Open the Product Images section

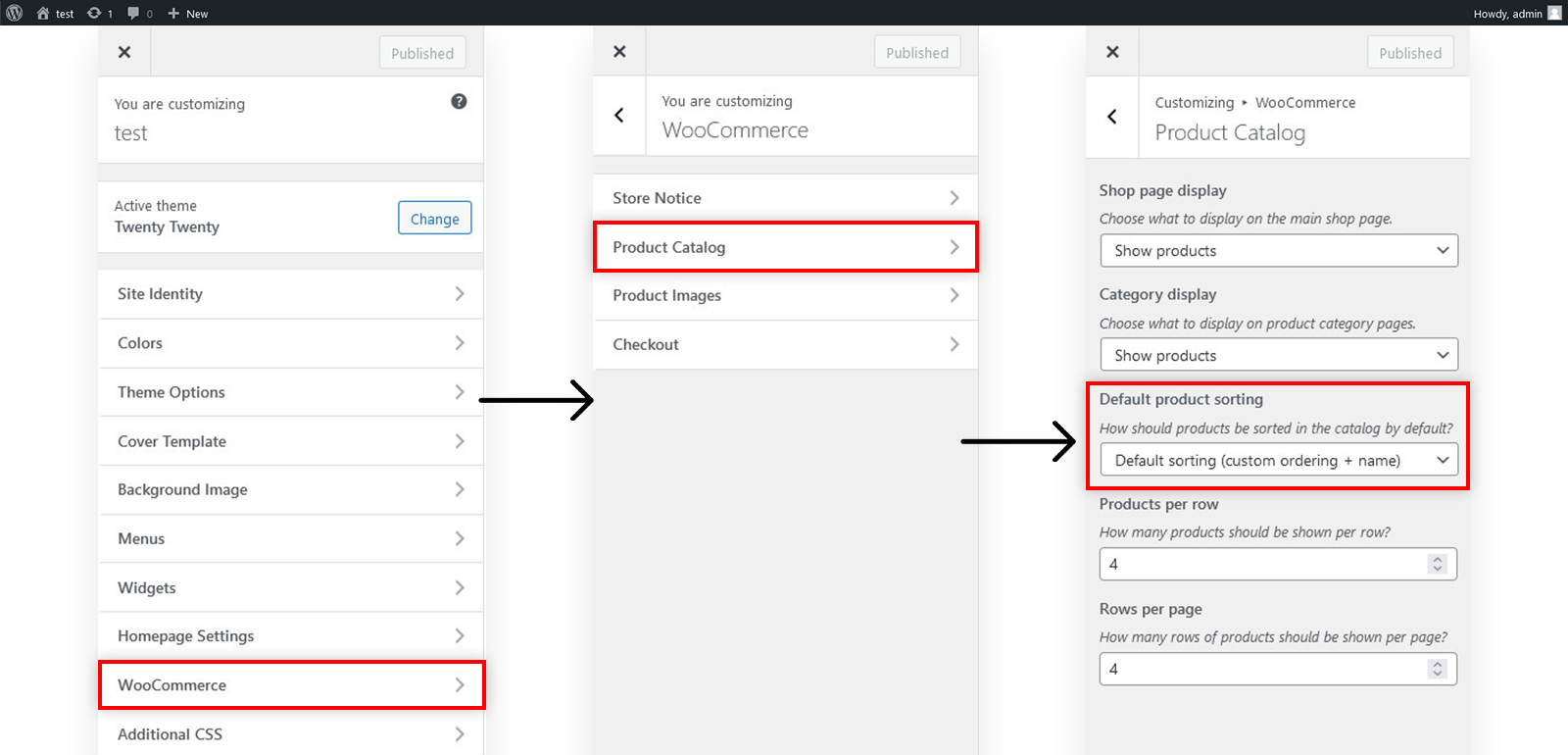pos(786,295)
